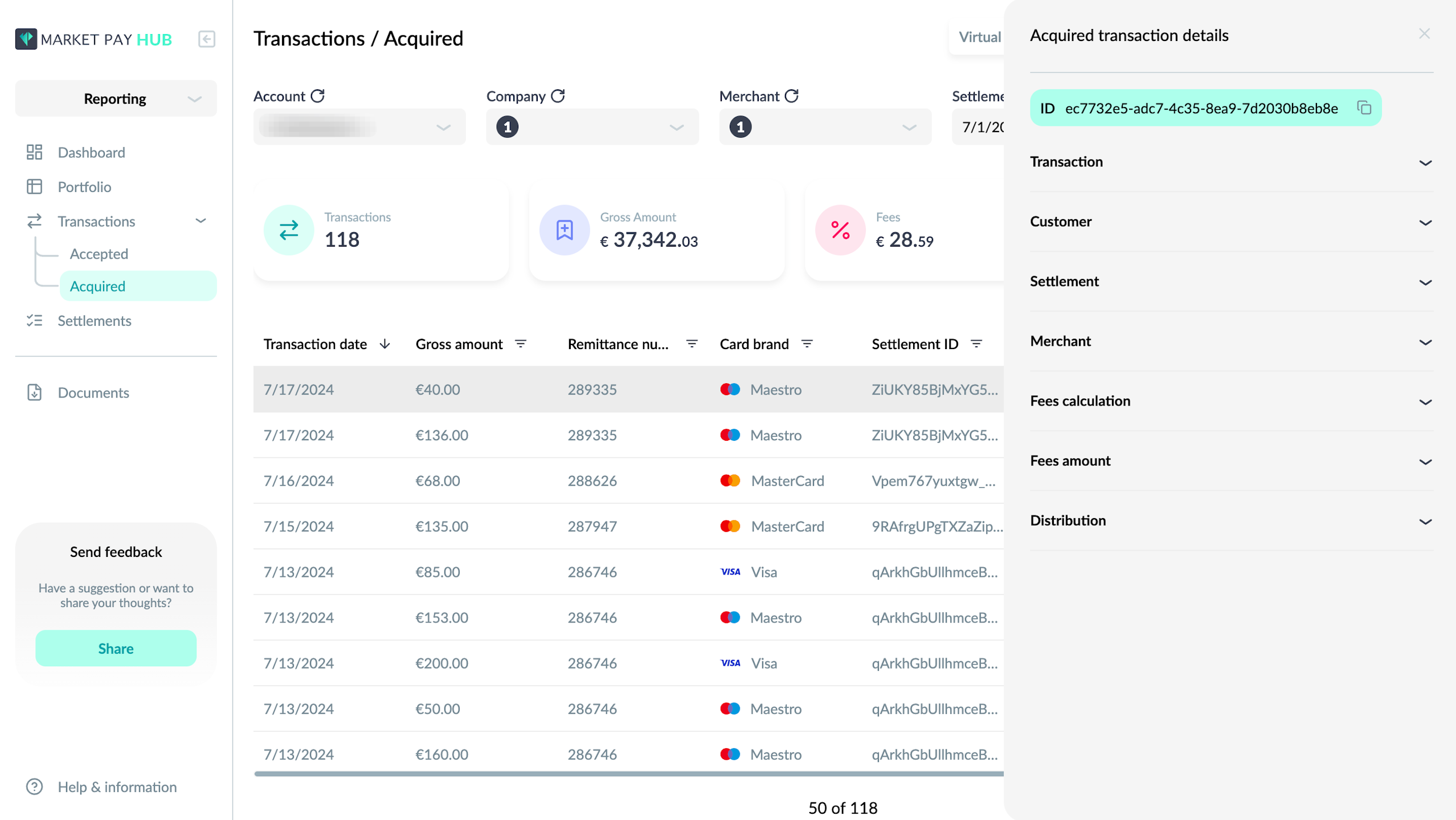The height and width of the screenshot is (820, 1456).
Task: Select the €136.00 transaction row
Action: (x=628, y=435)
